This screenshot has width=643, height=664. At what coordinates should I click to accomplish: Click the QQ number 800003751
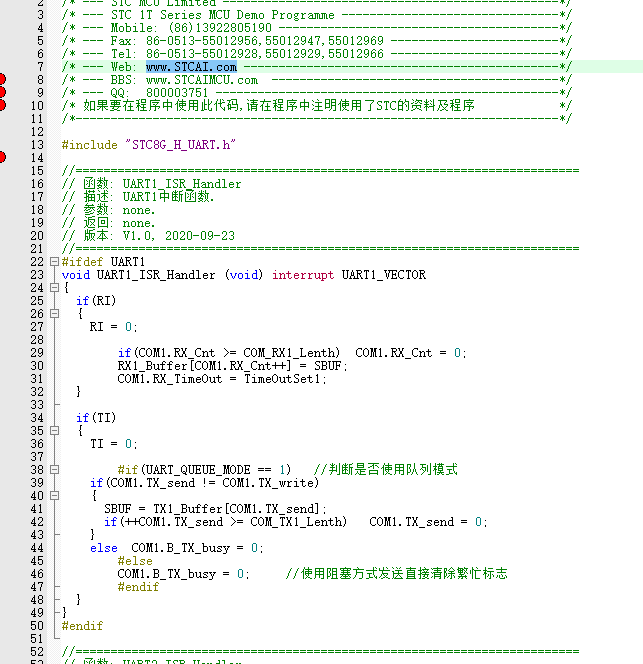(177, 93)
